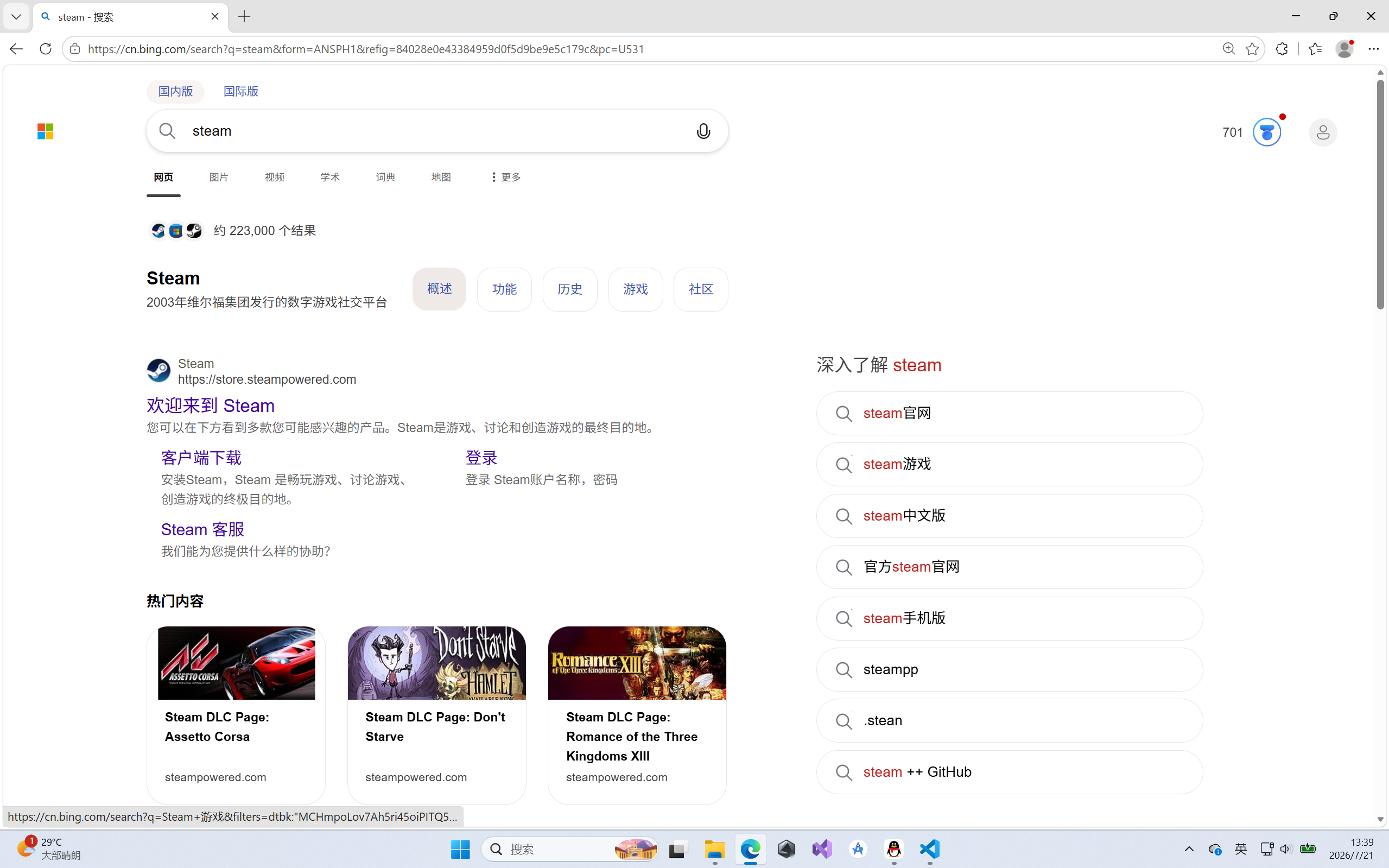Click the browser back arrow
This screenshot has width=1389, height=868.
16,49
